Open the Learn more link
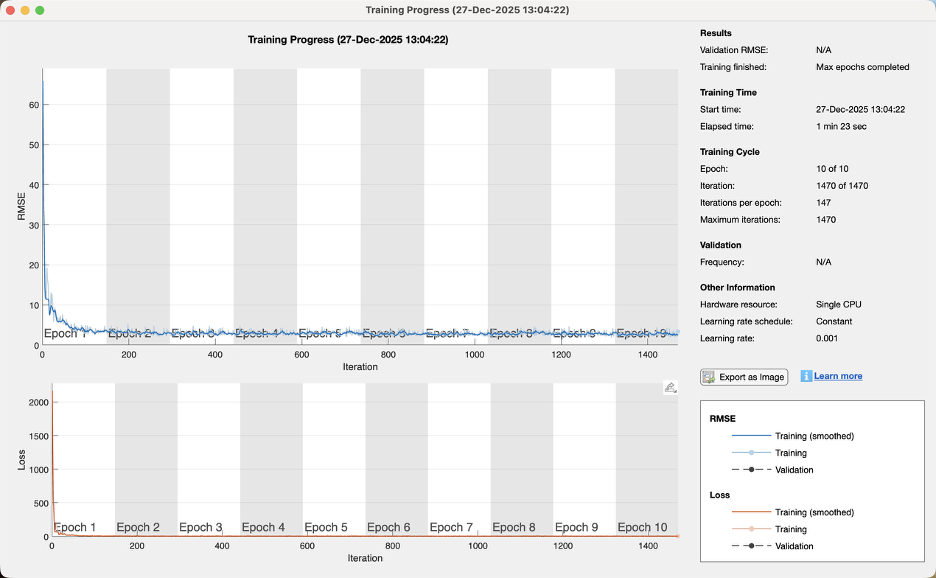This screenshot has width=936, height=578. click(x=837, y=376)
